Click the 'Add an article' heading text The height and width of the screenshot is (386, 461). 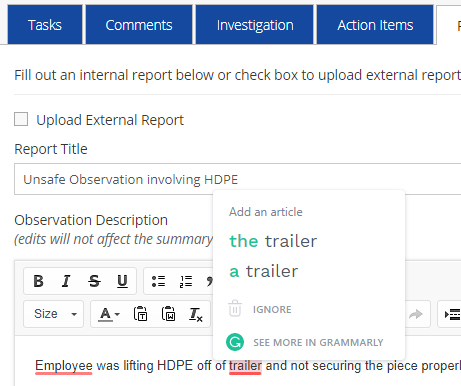click(x=266, y=212)
